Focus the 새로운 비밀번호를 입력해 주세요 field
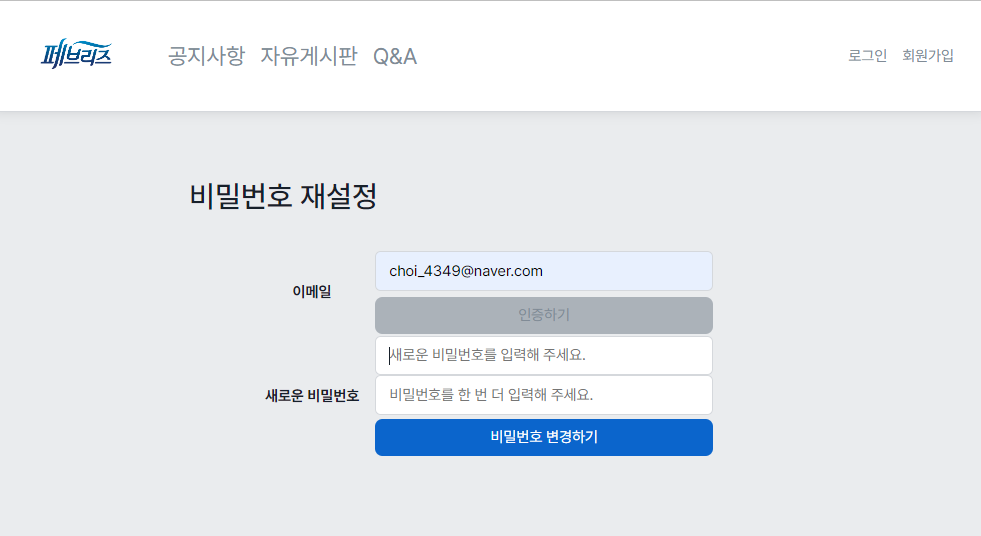This screenshot has height=536, width=981. 544,355
